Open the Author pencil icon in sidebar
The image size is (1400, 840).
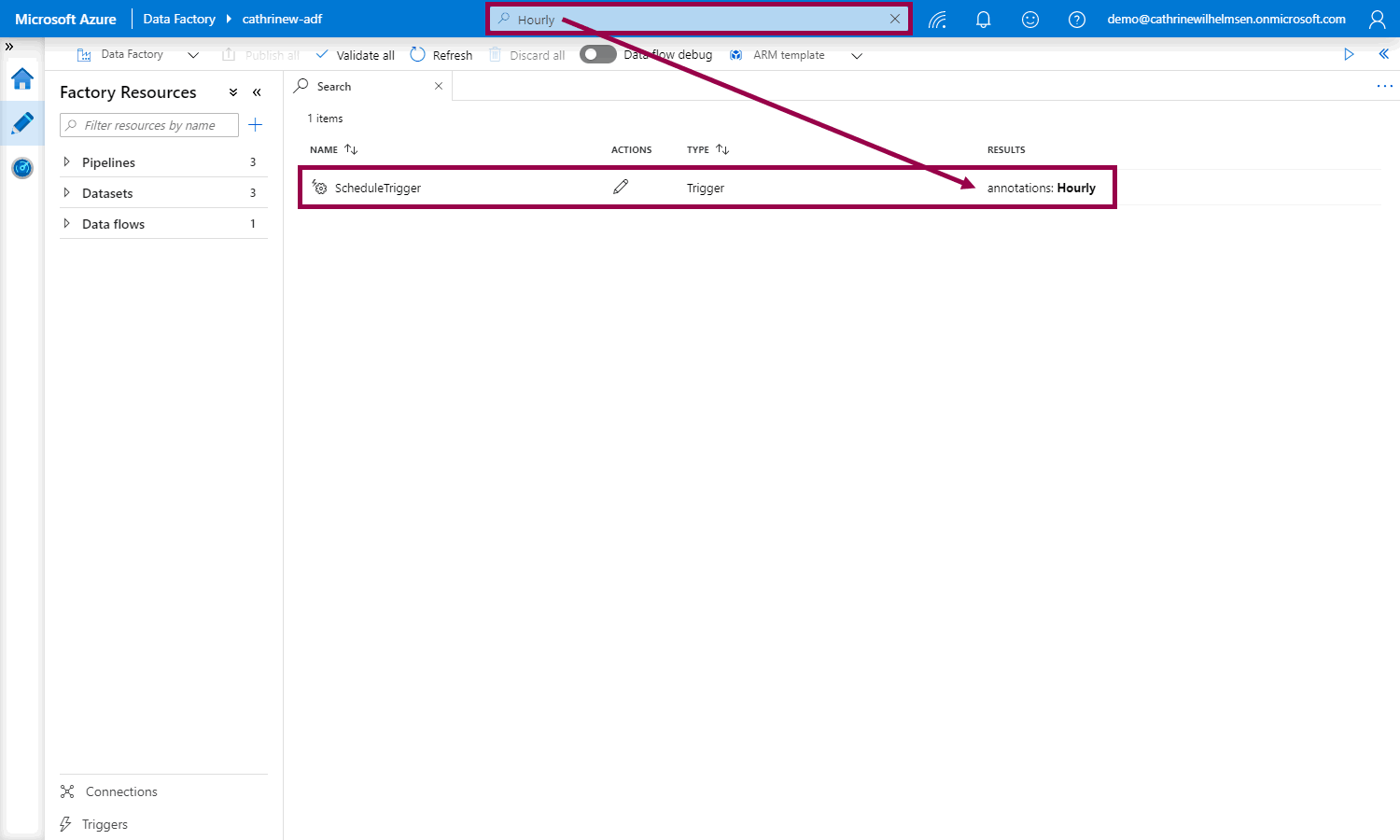(x=22, y=123)
